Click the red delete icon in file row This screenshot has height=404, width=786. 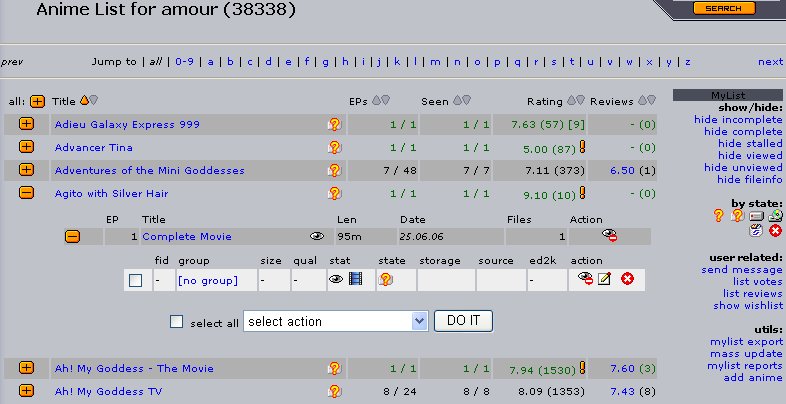coord(627,280)
